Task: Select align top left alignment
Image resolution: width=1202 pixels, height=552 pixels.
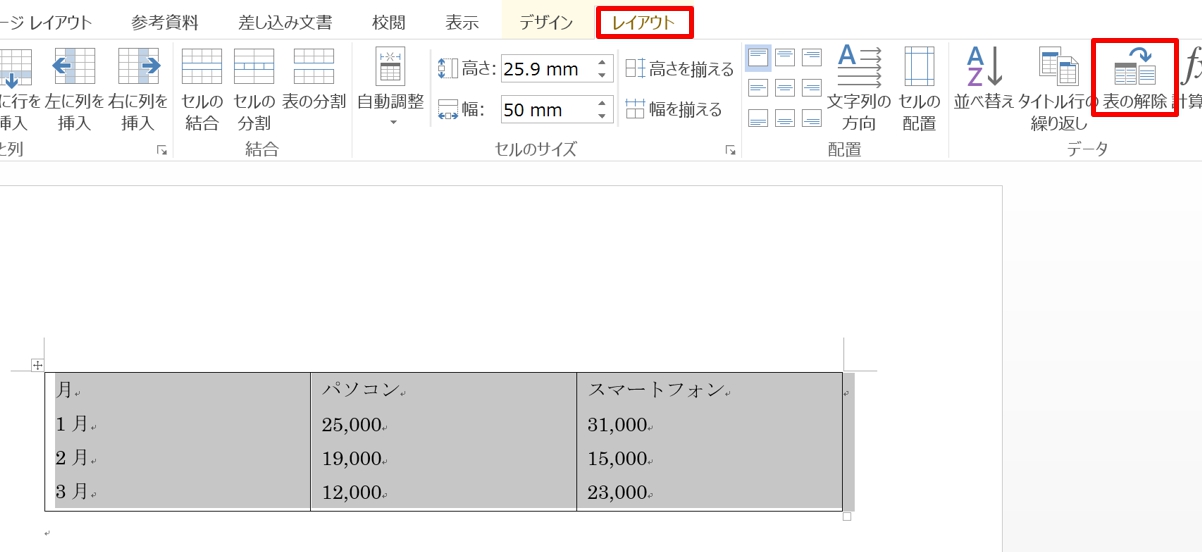Action: [x=758, y=57]
